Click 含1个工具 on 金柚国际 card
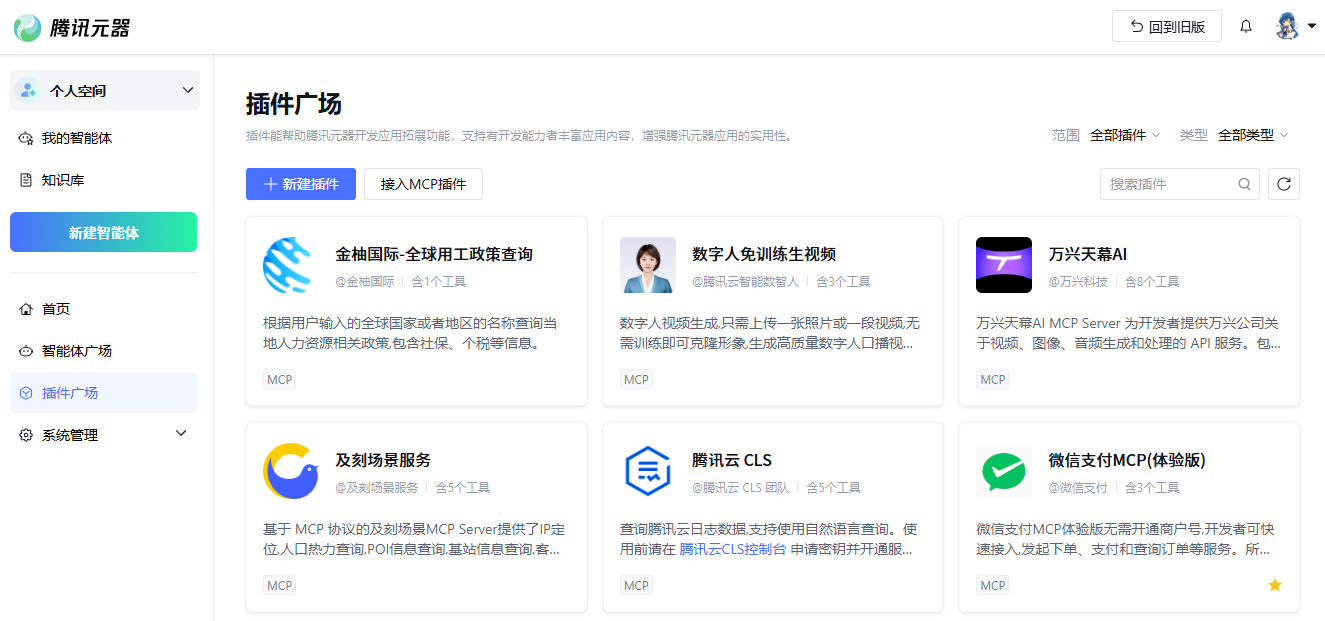 pos(439,282)
